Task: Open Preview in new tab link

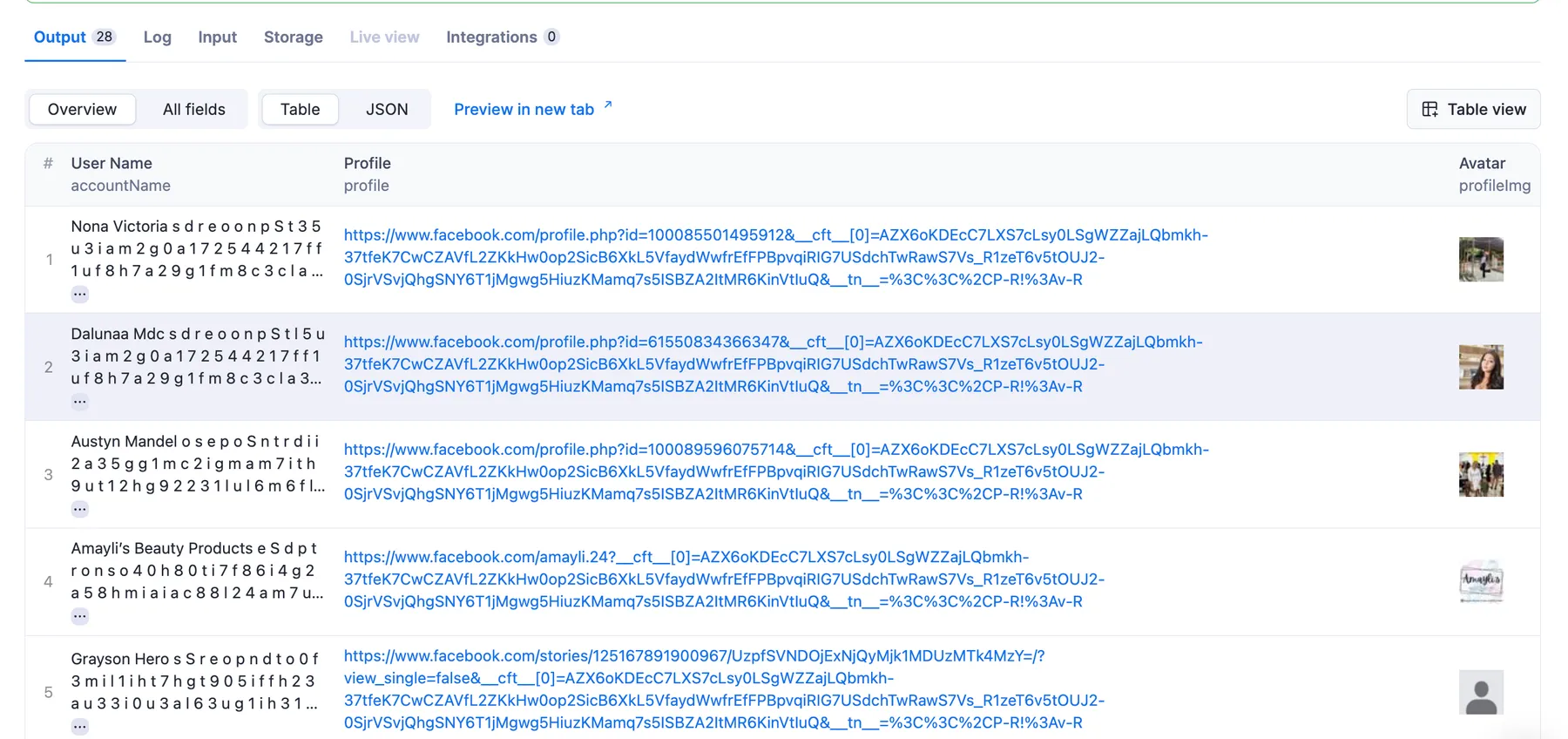Action: click(532, 109)
